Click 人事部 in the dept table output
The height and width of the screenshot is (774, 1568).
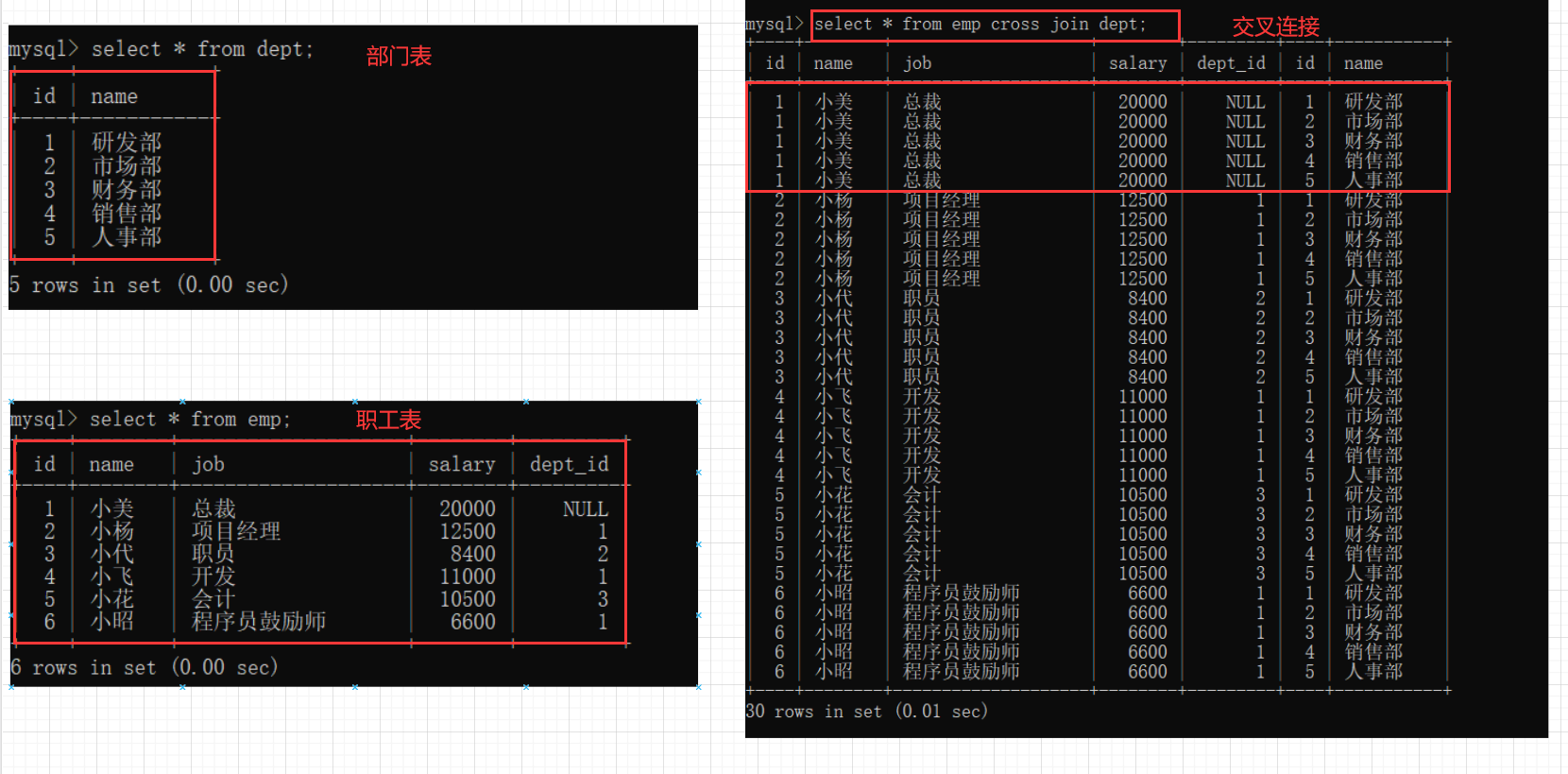[127, 237]
